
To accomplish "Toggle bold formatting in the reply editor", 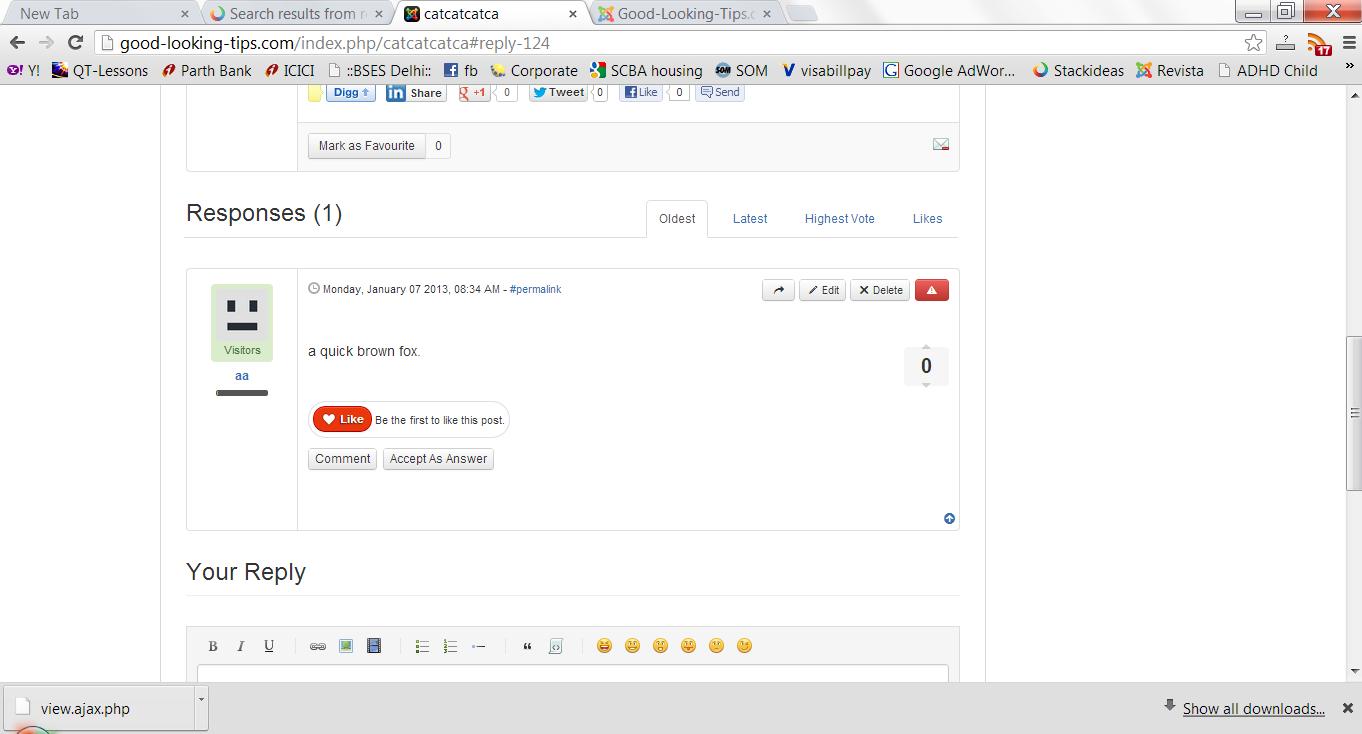I will tap(212, 645).
